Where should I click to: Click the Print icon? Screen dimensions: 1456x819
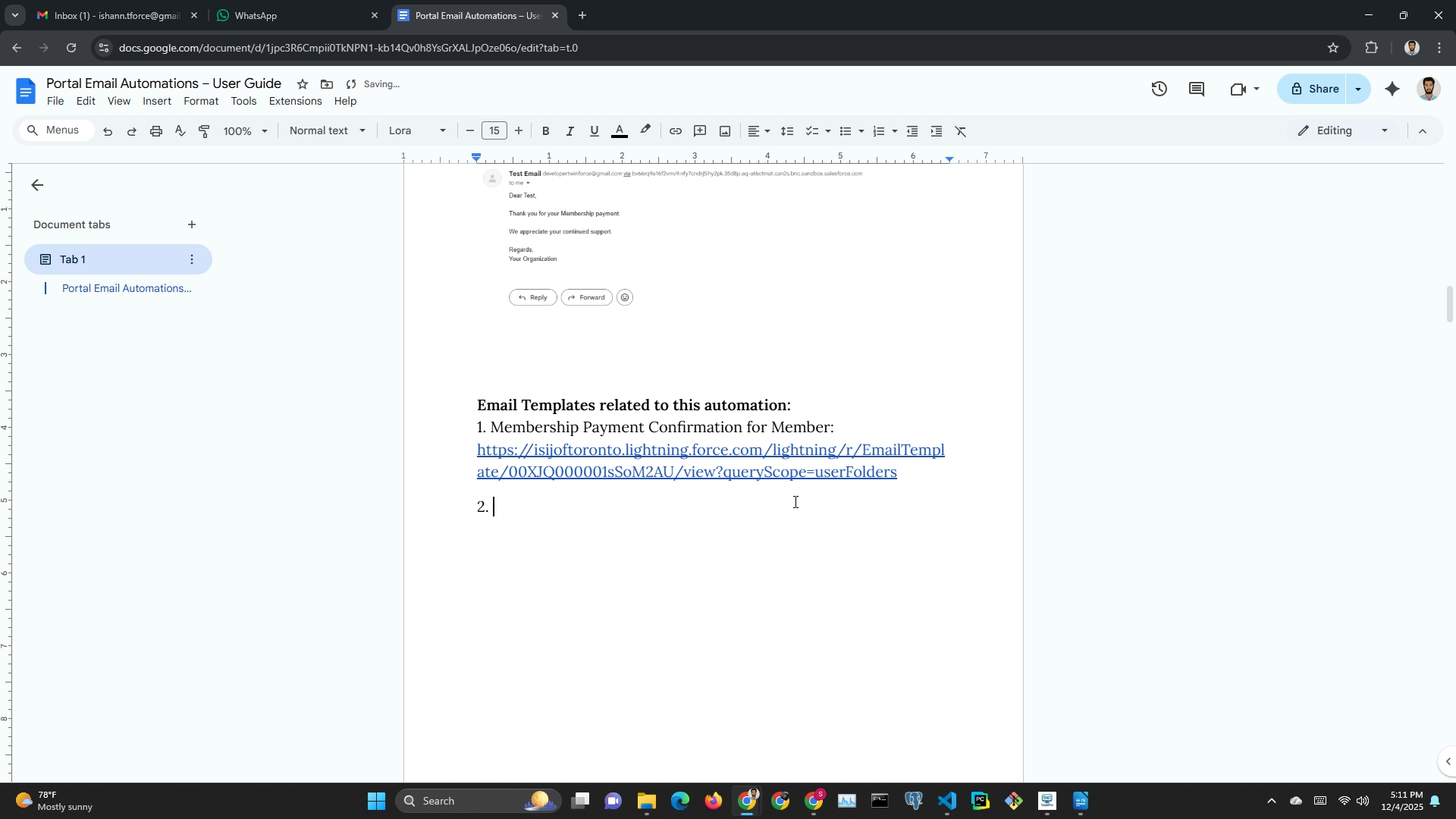tap(156, 131)
